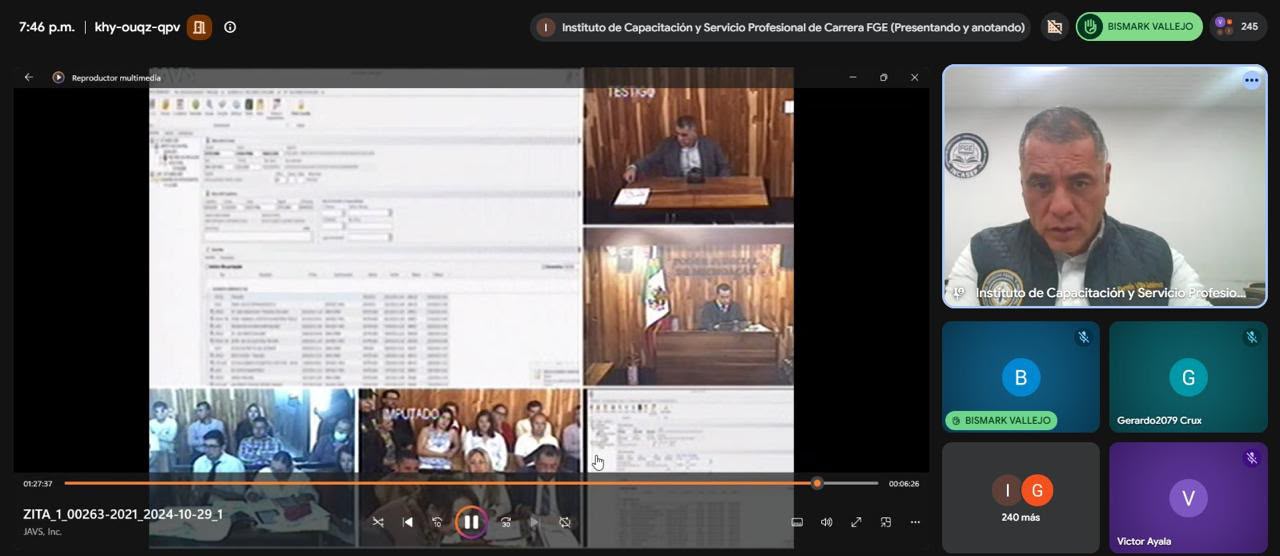The width and height of the screenshot is (1280, 556).
Task: Switch the player to full screen
Action: (856, 522)
